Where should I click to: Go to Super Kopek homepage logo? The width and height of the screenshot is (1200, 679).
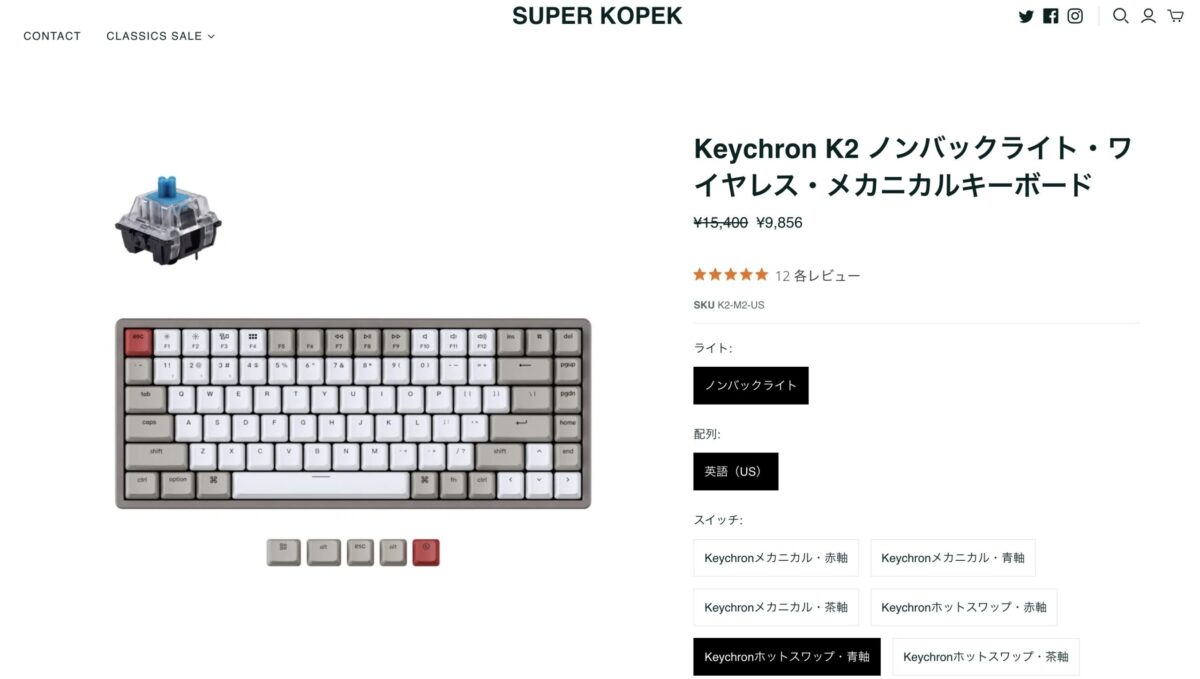pyautogui.click(x=597, y=16)
